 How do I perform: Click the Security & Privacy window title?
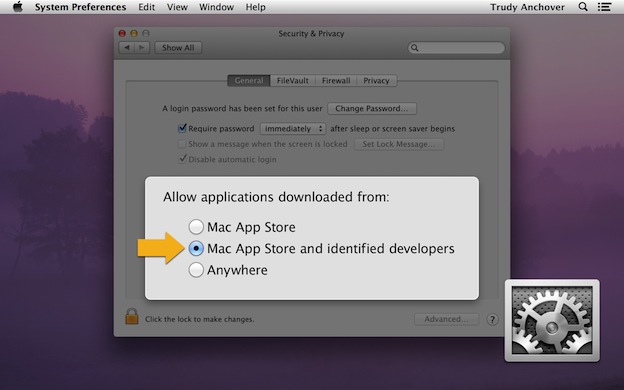click(x=311, y=33)
